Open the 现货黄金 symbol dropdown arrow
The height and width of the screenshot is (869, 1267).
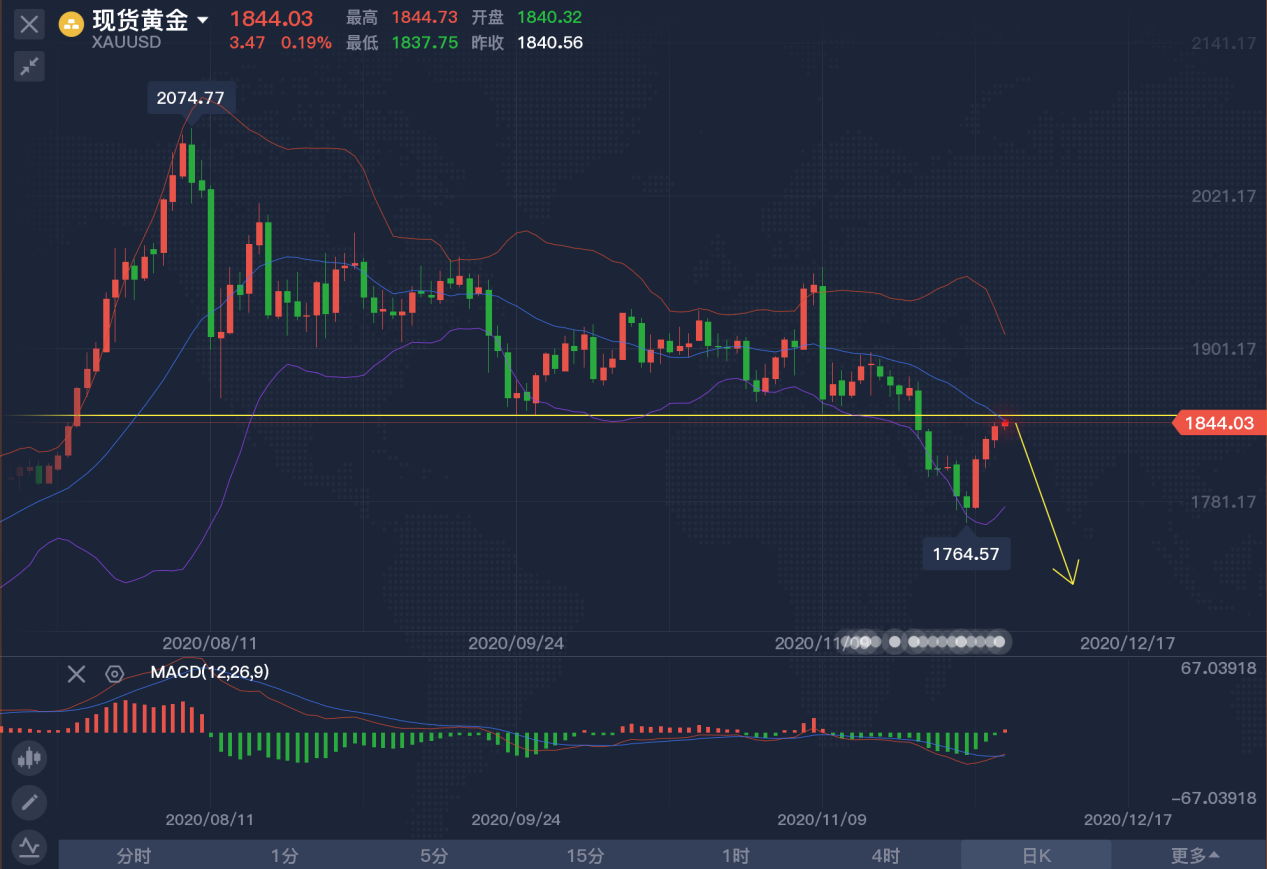[x=203, y=20]
